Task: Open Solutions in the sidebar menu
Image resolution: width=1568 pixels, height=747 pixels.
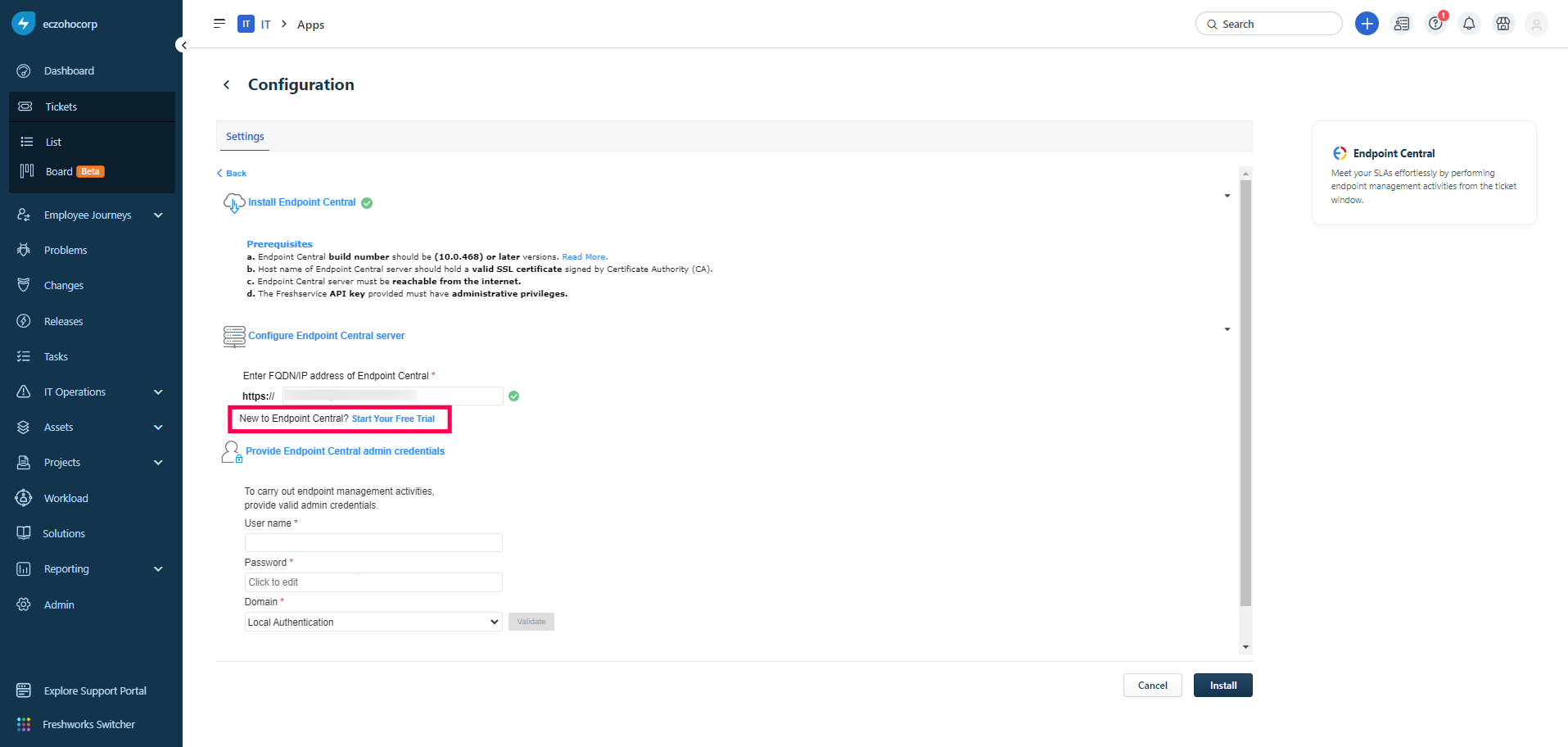Action: (64, 533)
